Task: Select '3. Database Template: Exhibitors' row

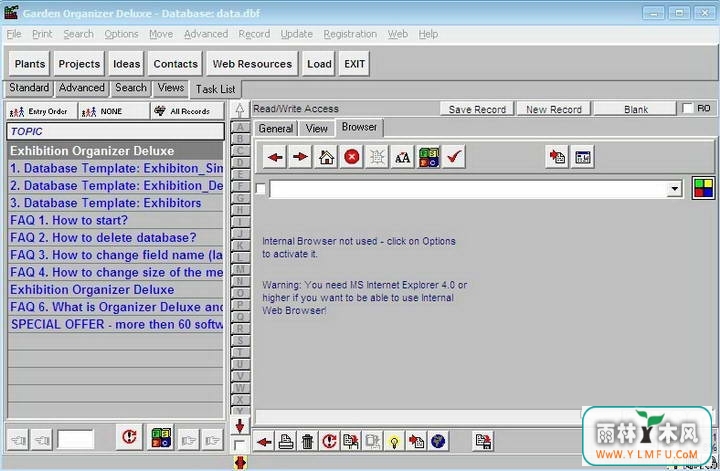Action: [116, 203]
